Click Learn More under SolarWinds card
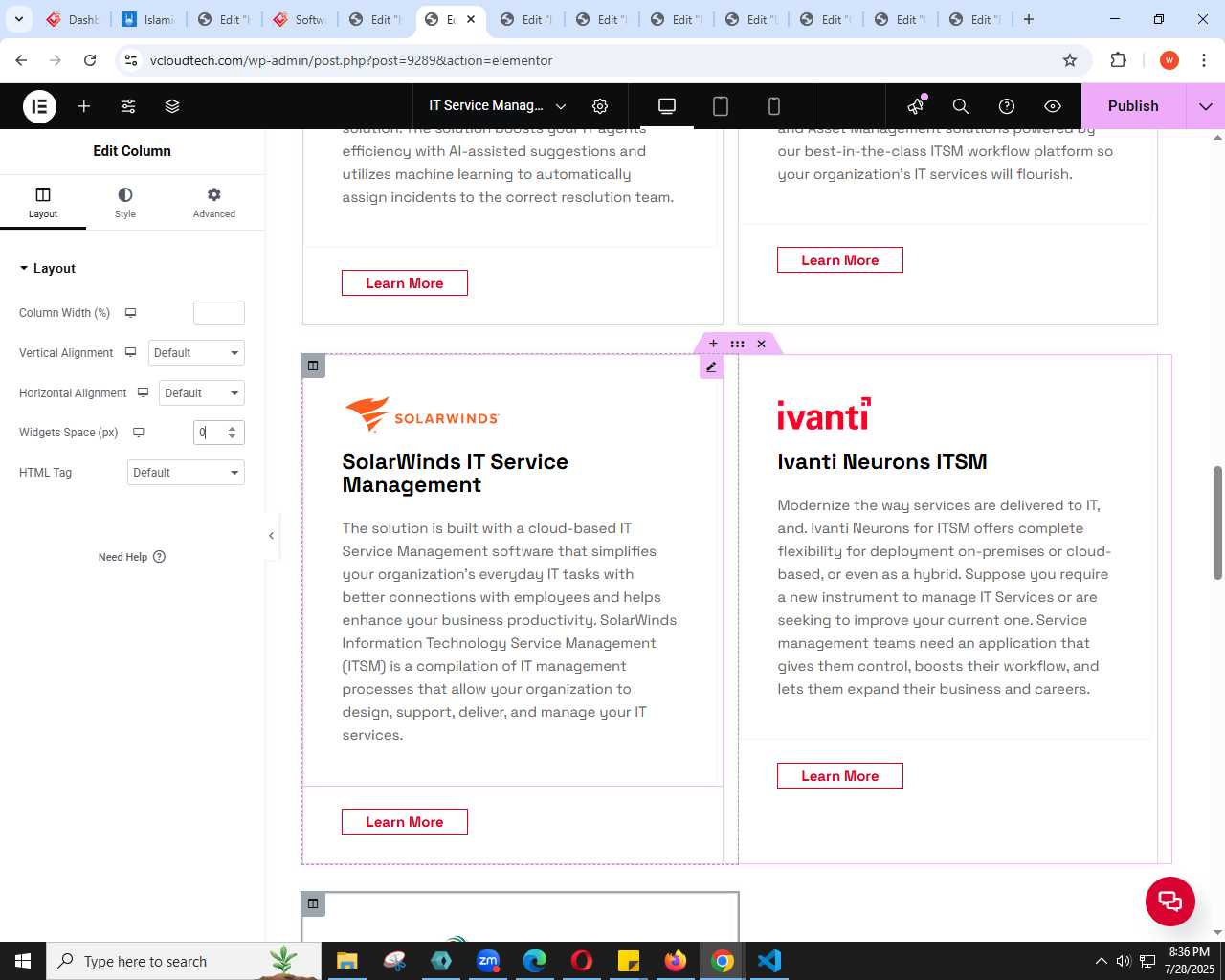 pos(405,822)
